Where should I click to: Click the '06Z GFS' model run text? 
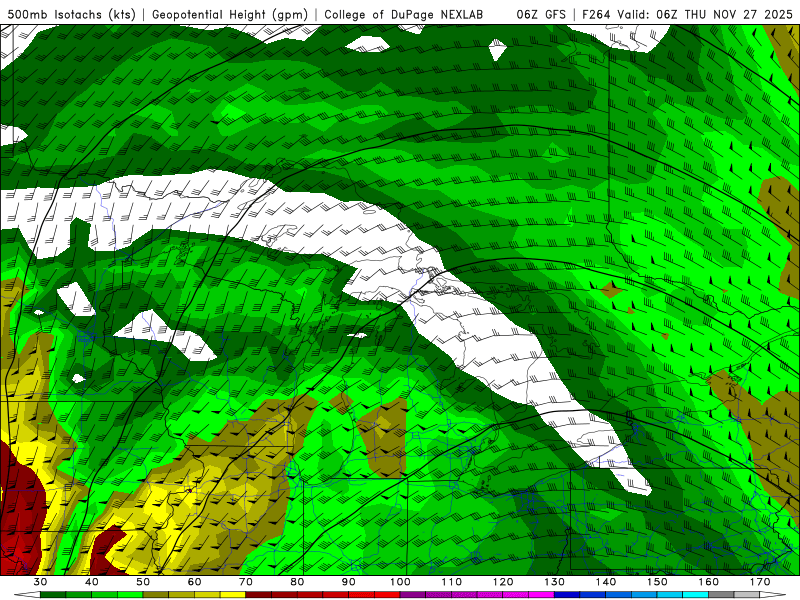point(541,14)
